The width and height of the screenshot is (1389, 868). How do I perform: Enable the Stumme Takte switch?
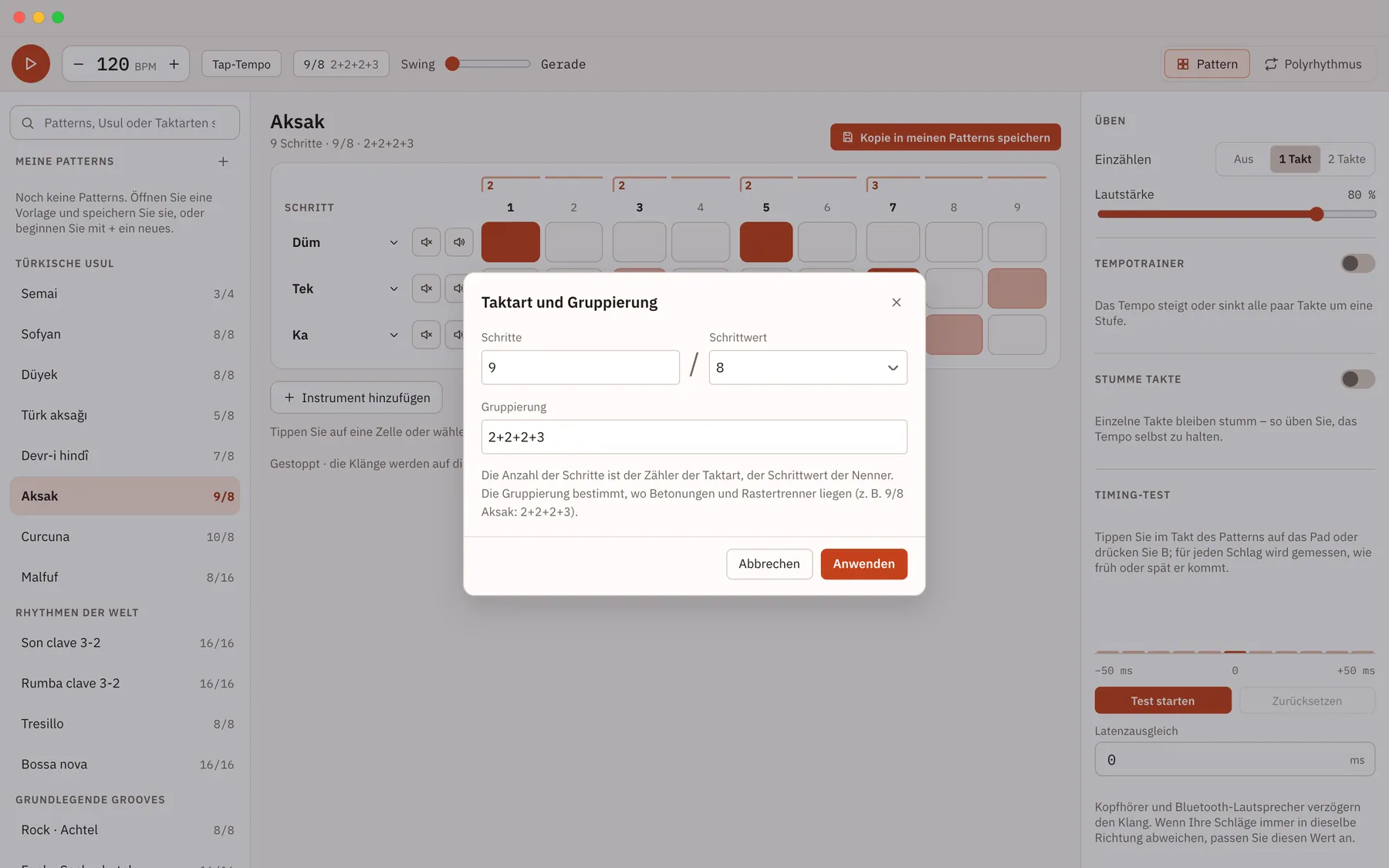click(1357, 380)
